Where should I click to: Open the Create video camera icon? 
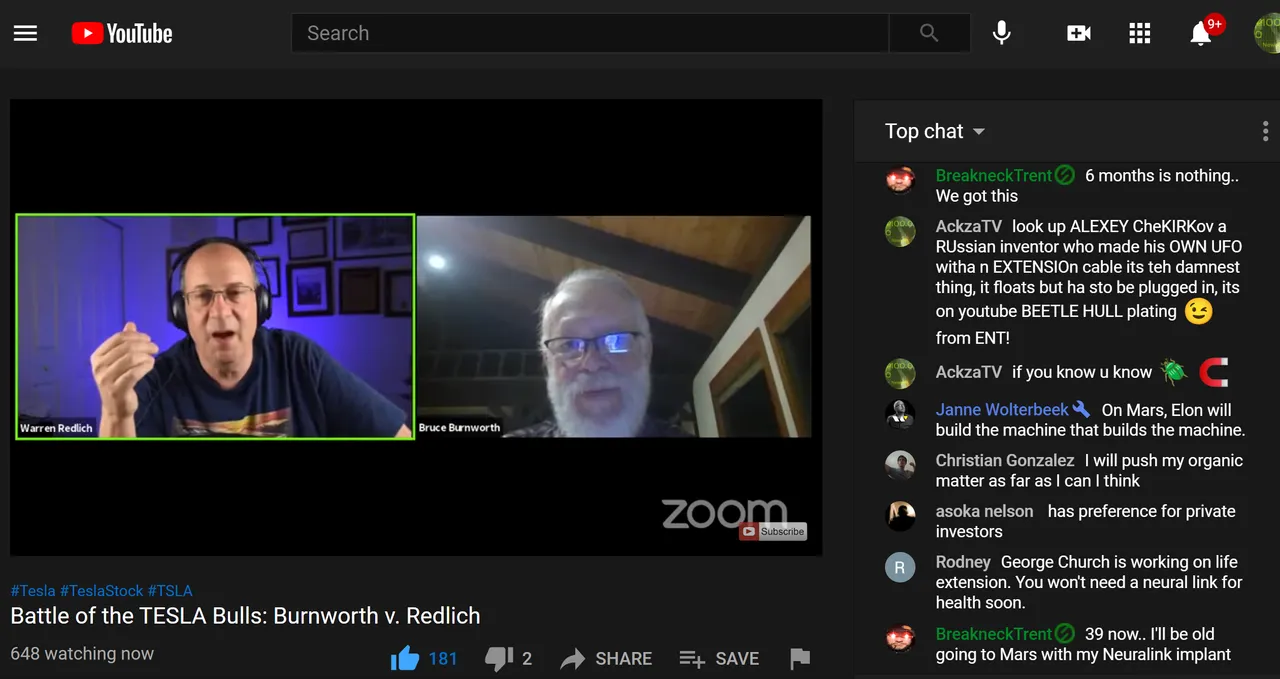[1079, 33]
